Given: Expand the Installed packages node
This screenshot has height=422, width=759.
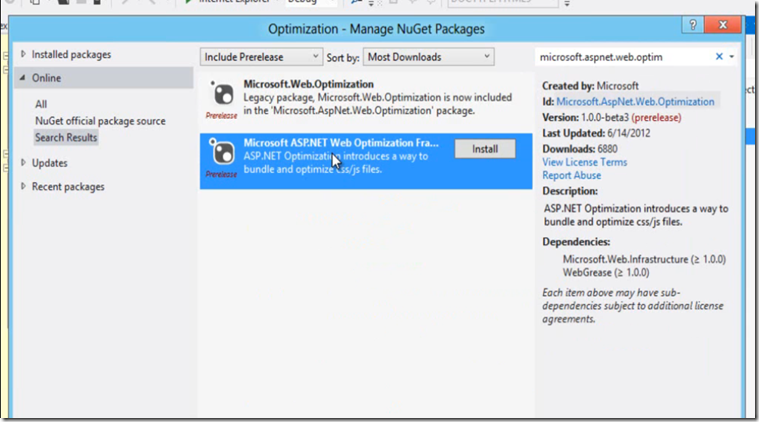Looking at the screenshot, I should coord(23,54).
